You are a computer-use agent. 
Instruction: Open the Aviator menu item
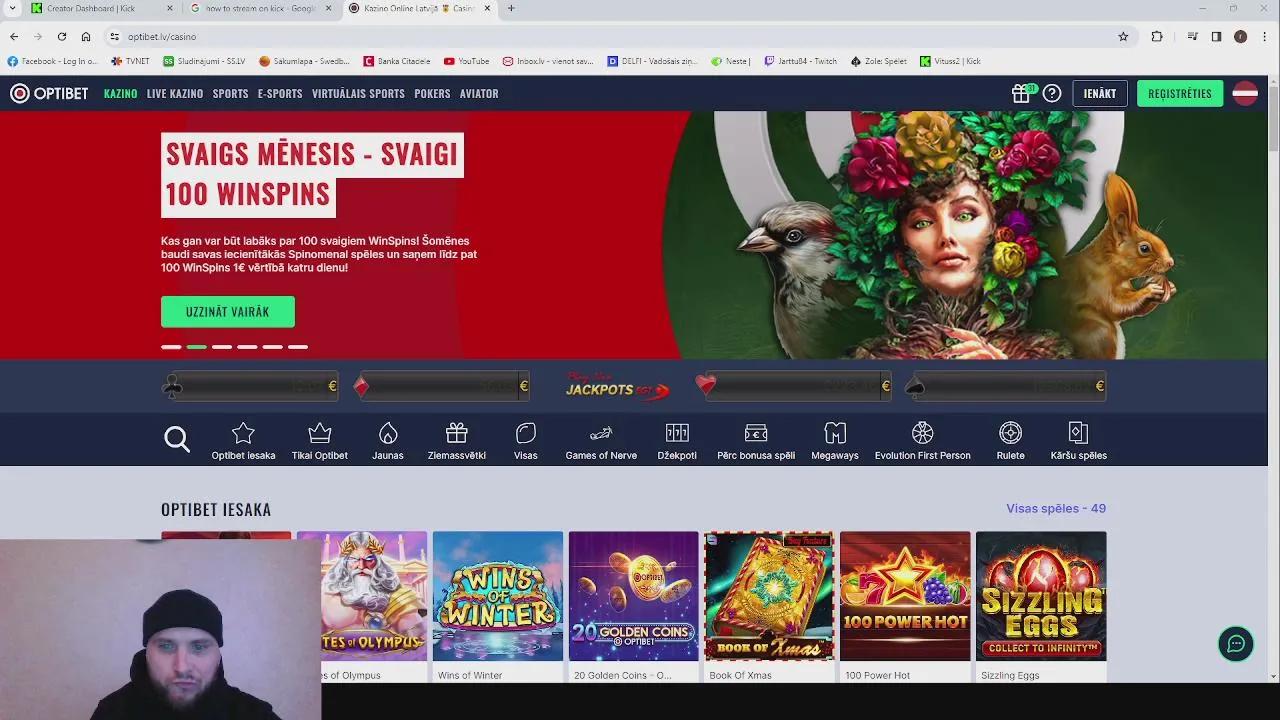479,93
